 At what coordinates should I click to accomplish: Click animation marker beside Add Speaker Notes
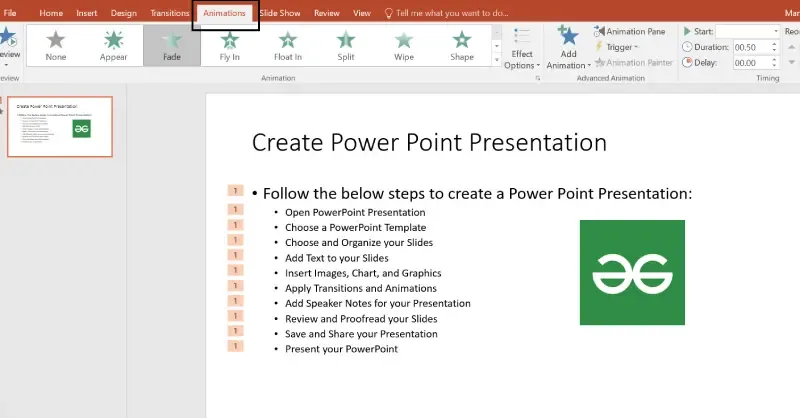coord(235,301)
